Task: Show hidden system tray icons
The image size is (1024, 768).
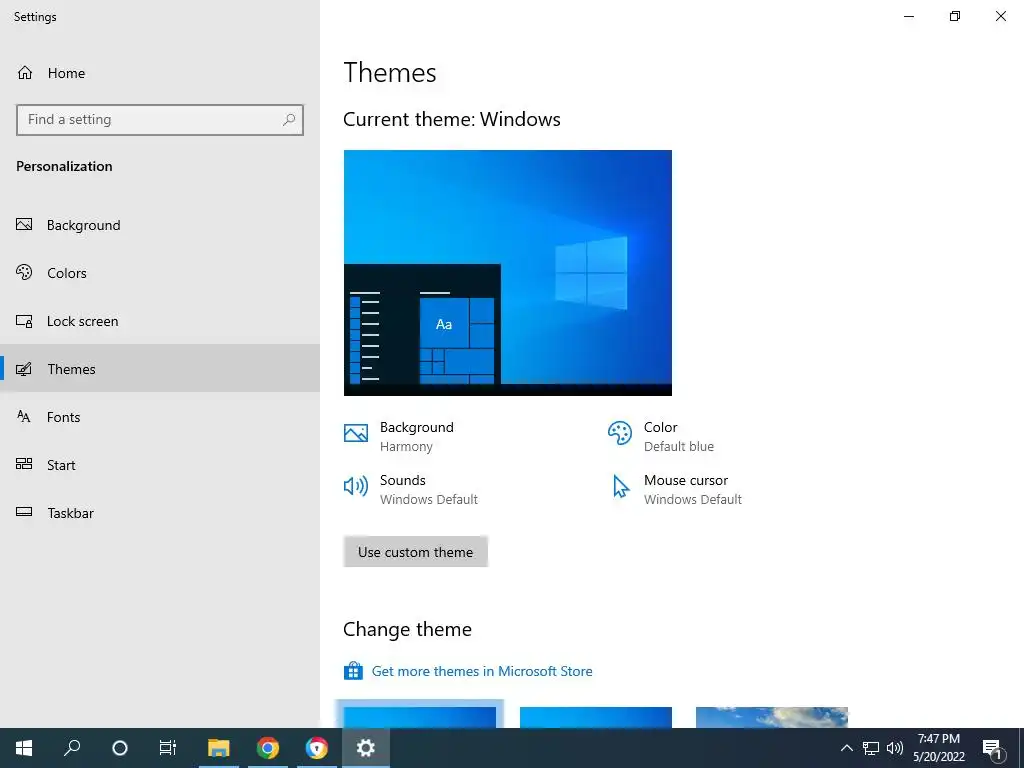Action: pyautogui.click(x=846, y=748)
